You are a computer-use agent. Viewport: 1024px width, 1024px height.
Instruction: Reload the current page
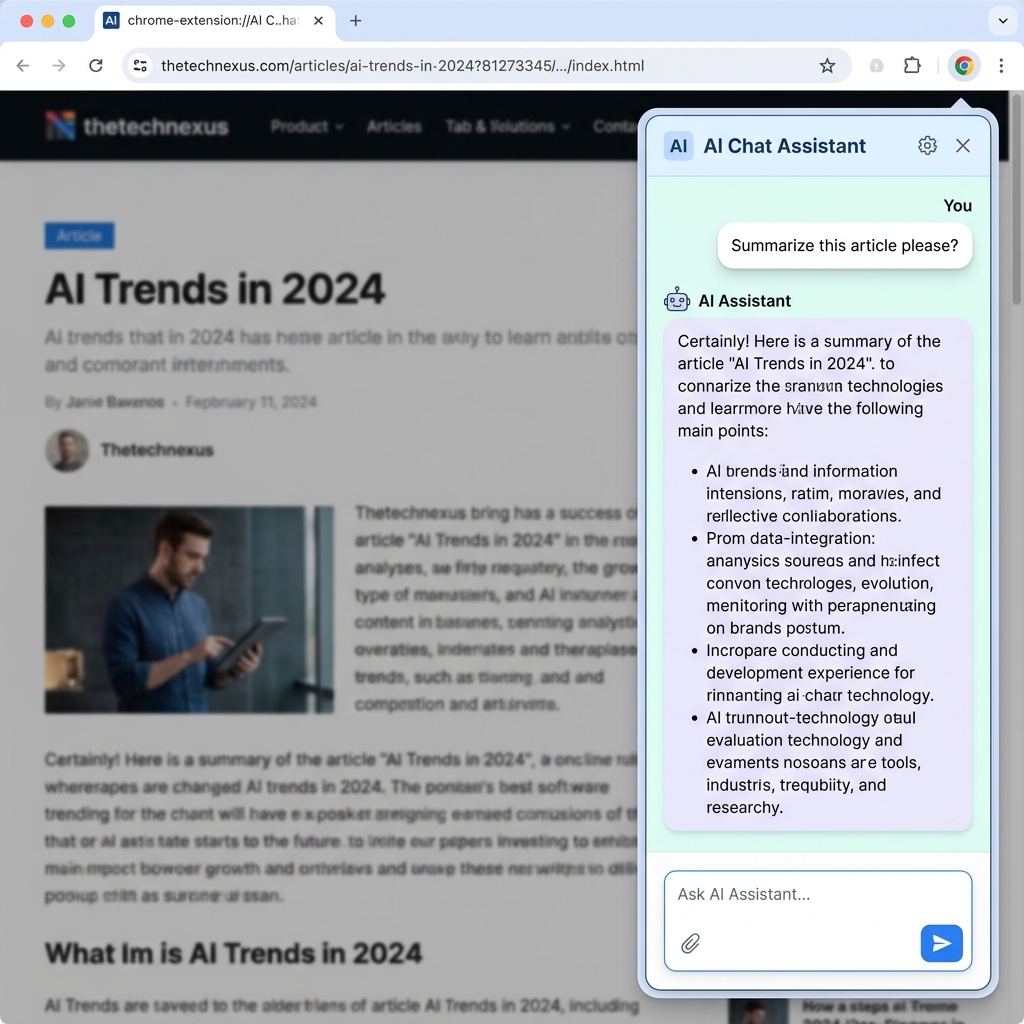(x=96, y=65)
